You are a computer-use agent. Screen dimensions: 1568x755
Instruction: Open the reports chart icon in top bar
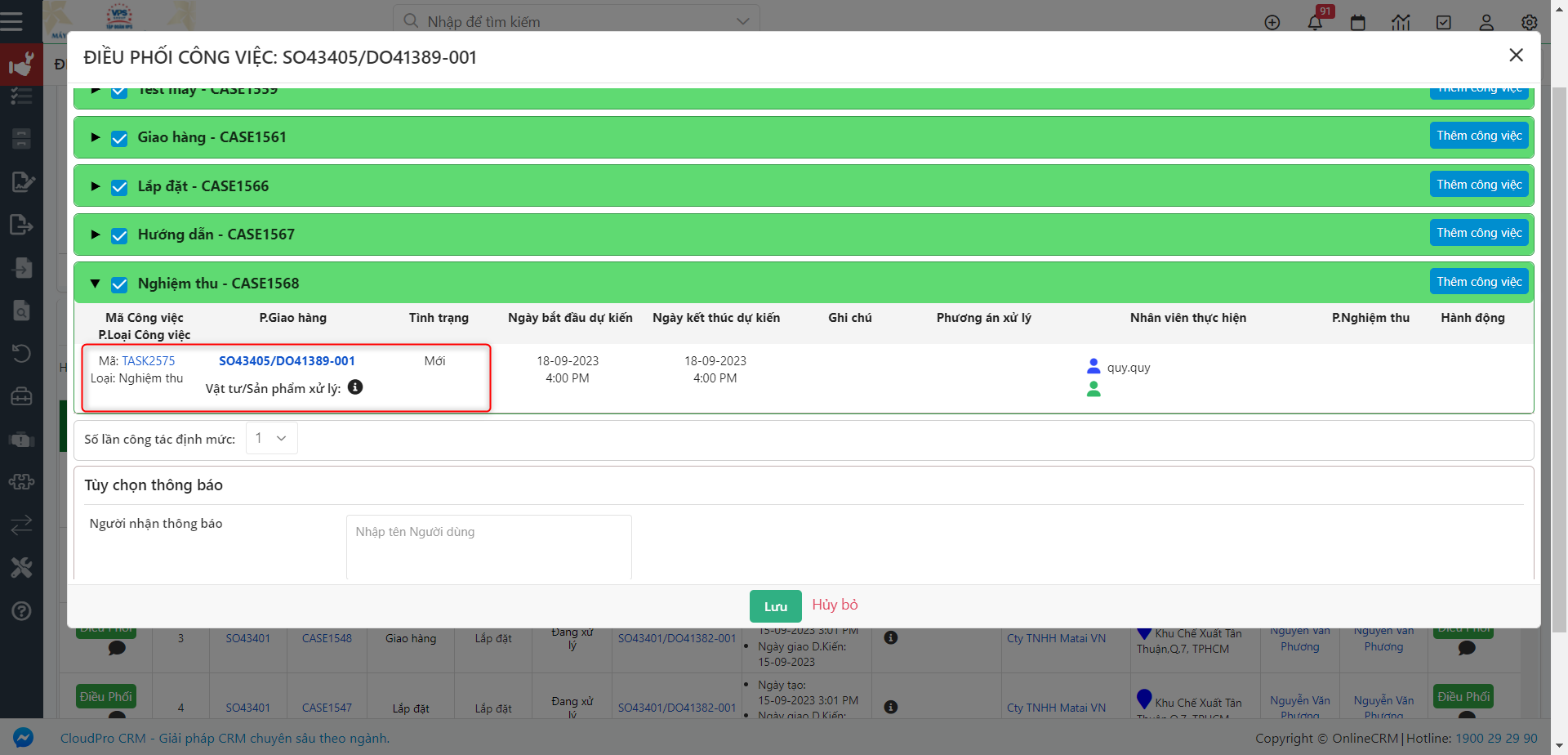(1401, 22)
